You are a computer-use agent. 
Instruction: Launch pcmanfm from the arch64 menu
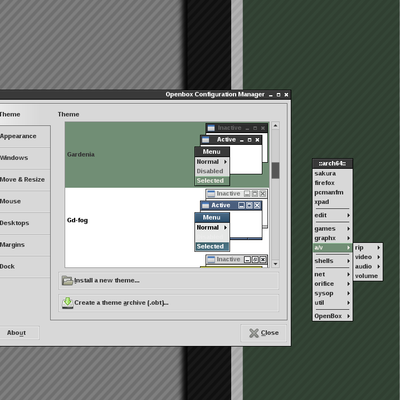[x=332, y=192]
